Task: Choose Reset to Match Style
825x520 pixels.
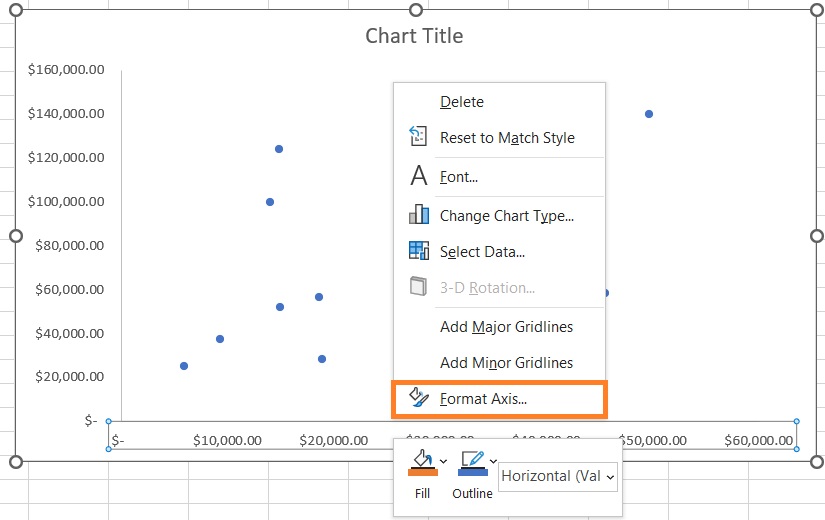Action: [499, 137]
